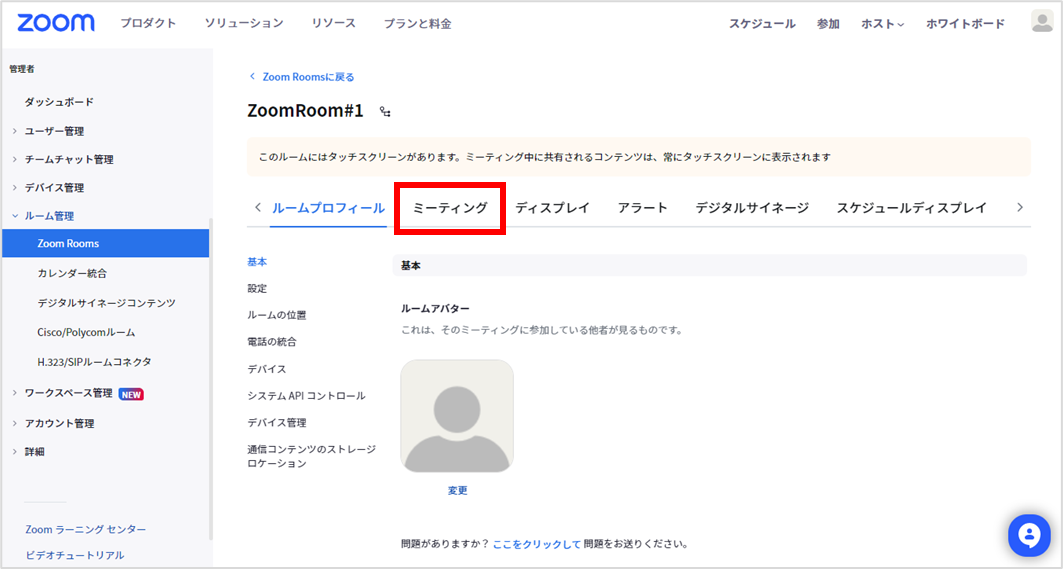Collapse ルーム管理 in the sidebar

49,216
